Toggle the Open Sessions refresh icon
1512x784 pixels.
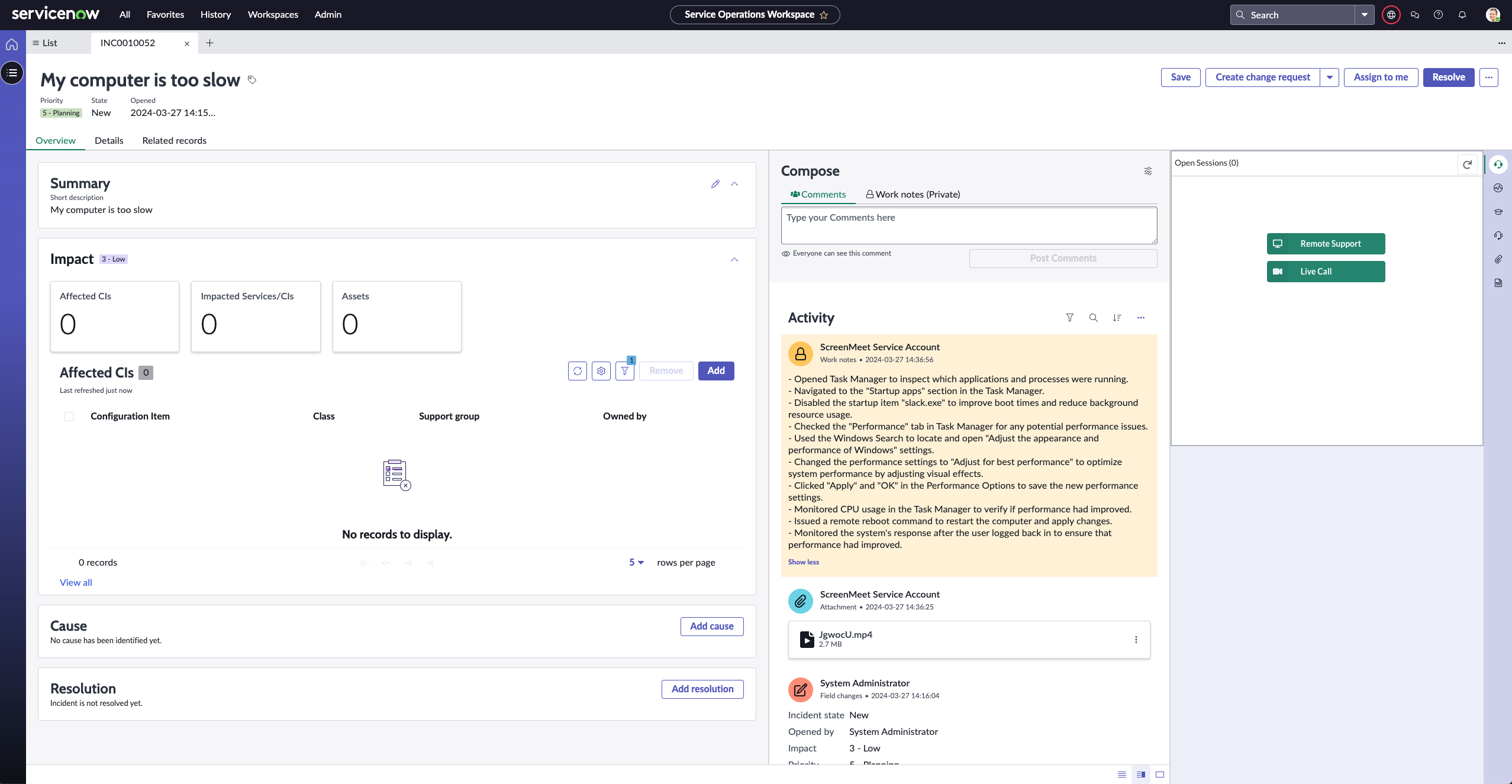(1466, 164)
